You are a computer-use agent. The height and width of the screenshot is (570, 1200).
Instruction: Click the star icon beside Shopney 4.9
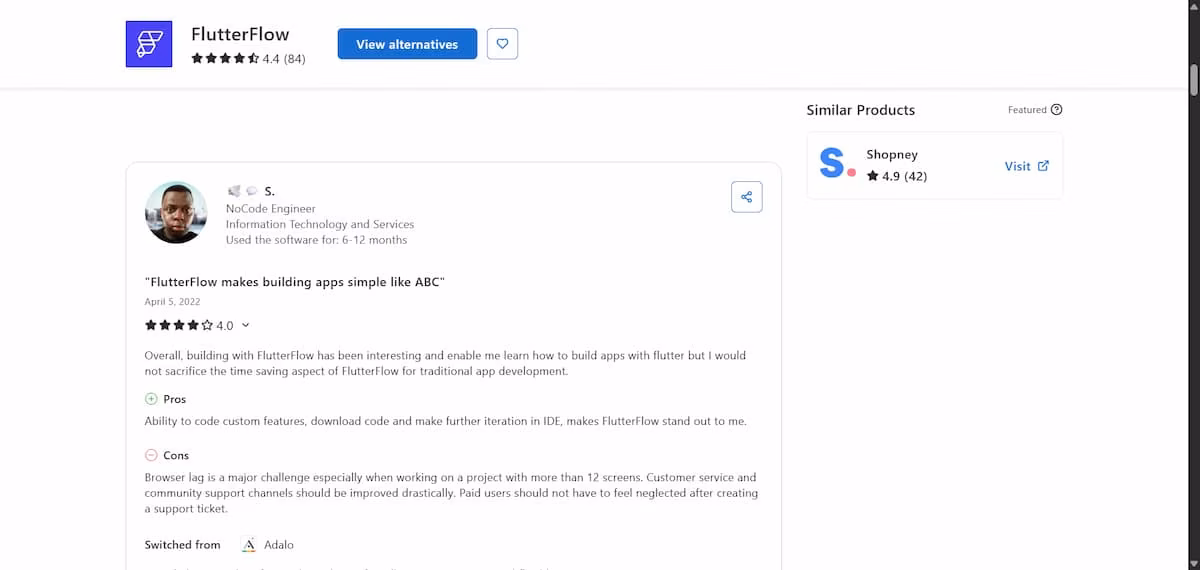pos(872,176)
